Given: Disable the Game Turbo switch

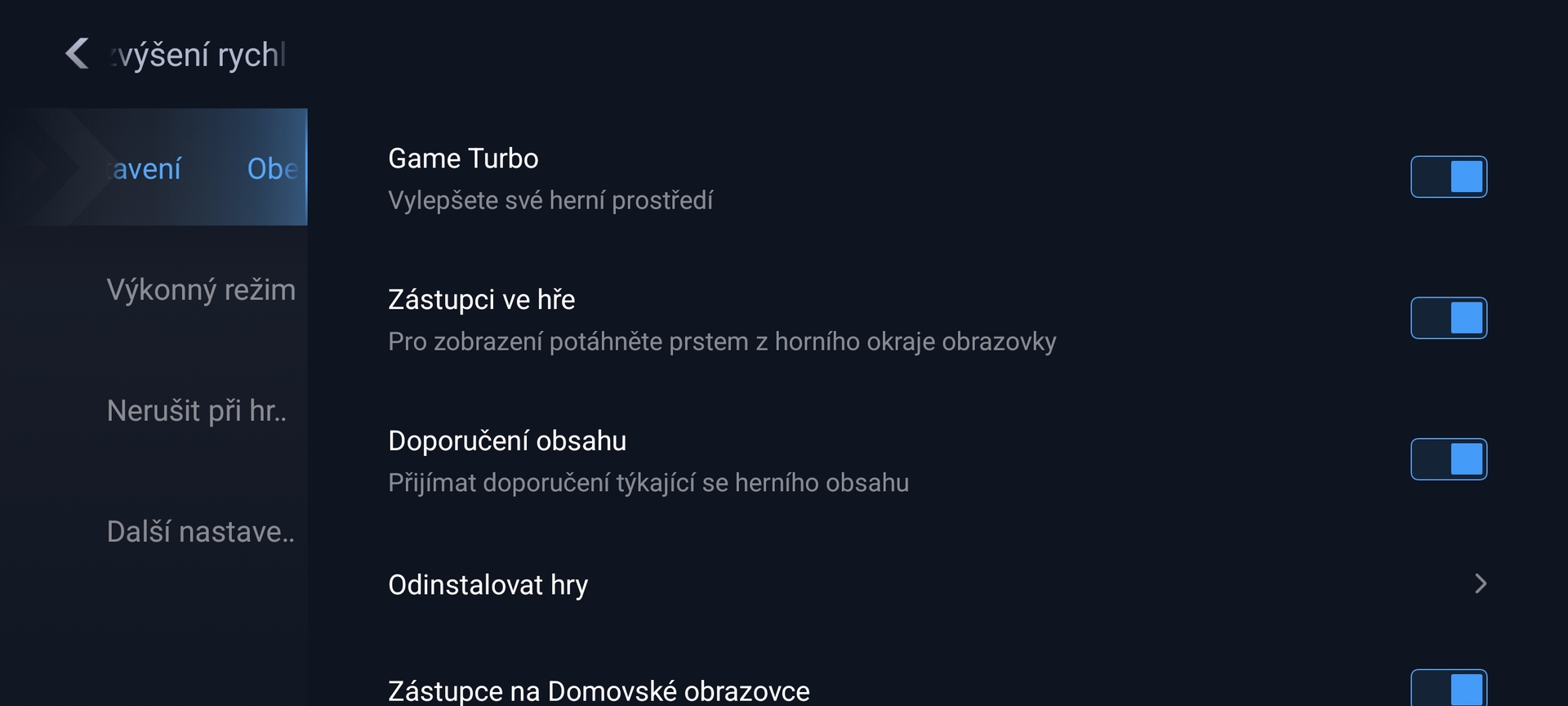Looking at the screenshot, I should [1448, 176].
